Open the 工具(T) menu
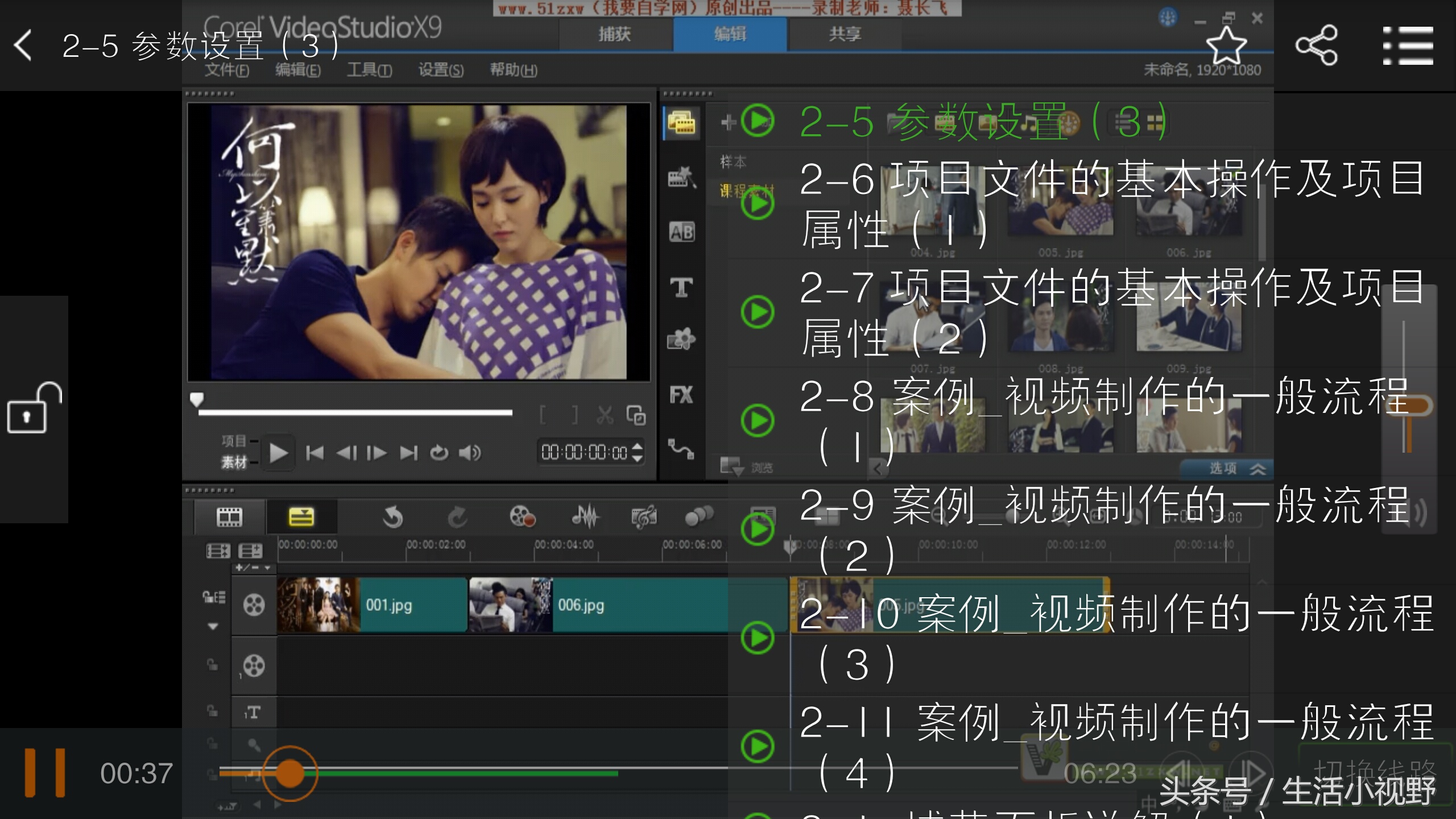 pos(370,70)
